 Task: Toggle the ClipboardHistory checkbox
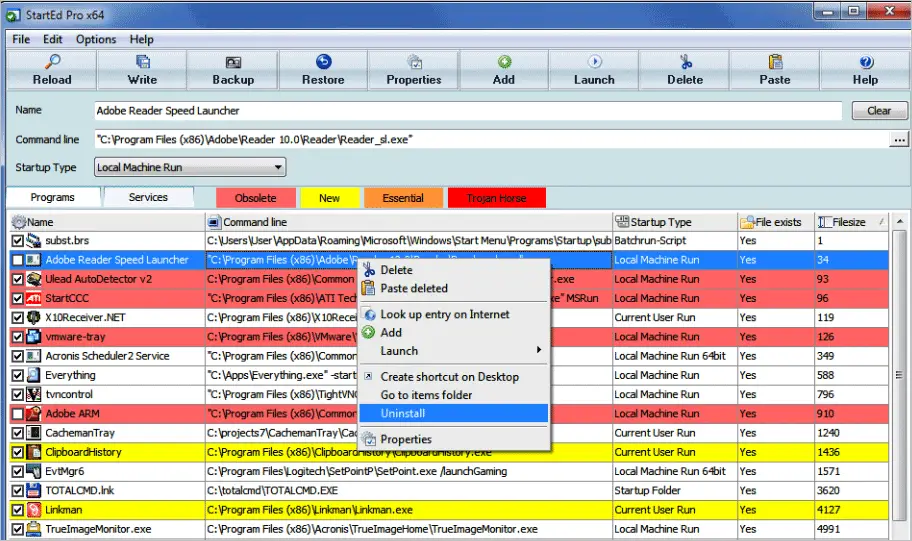pyautogui.click(x=17, y=452)
